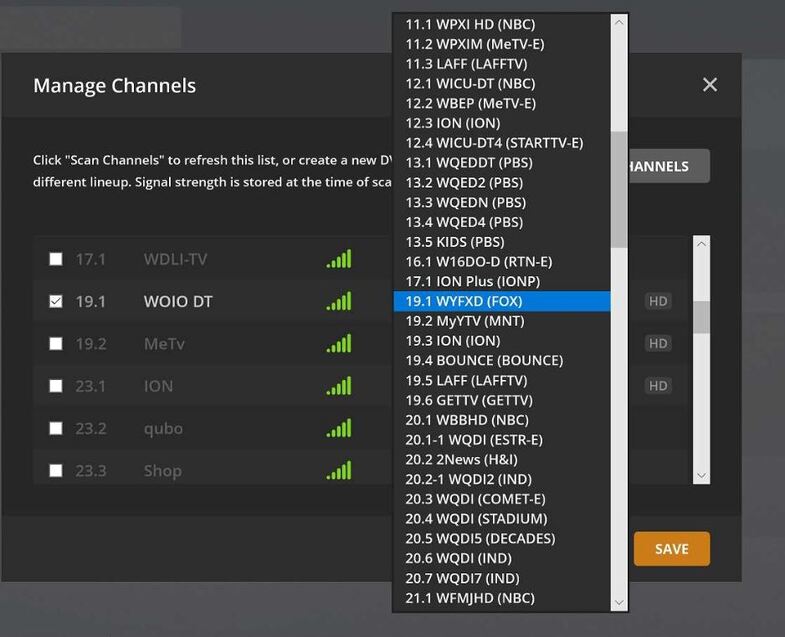This screenshot has width=785, height=637.
Task: Enable channel 19.2 MeTv checkbox
Action: (56, 344)
